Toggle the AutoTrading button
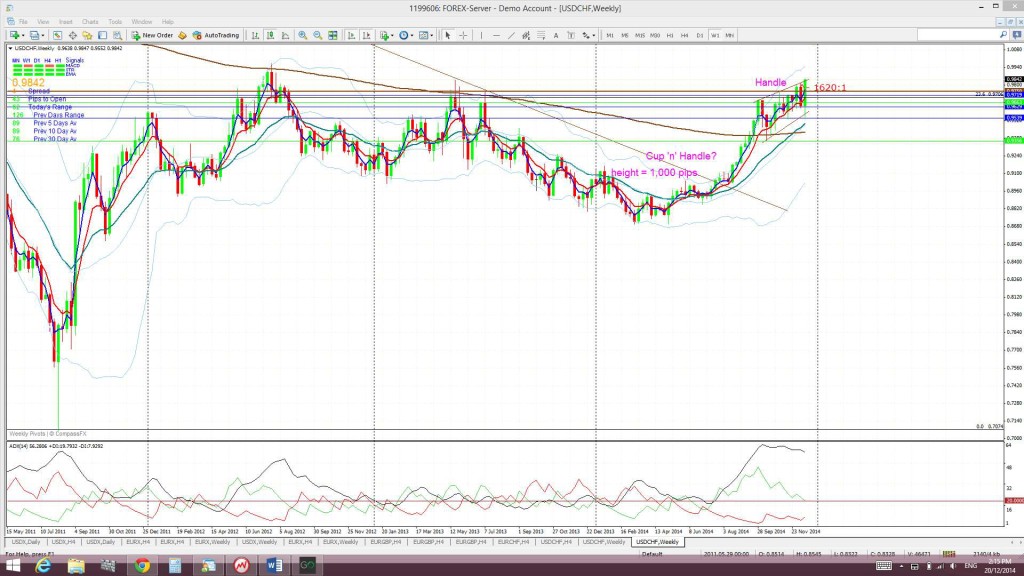 click(216, 35)
